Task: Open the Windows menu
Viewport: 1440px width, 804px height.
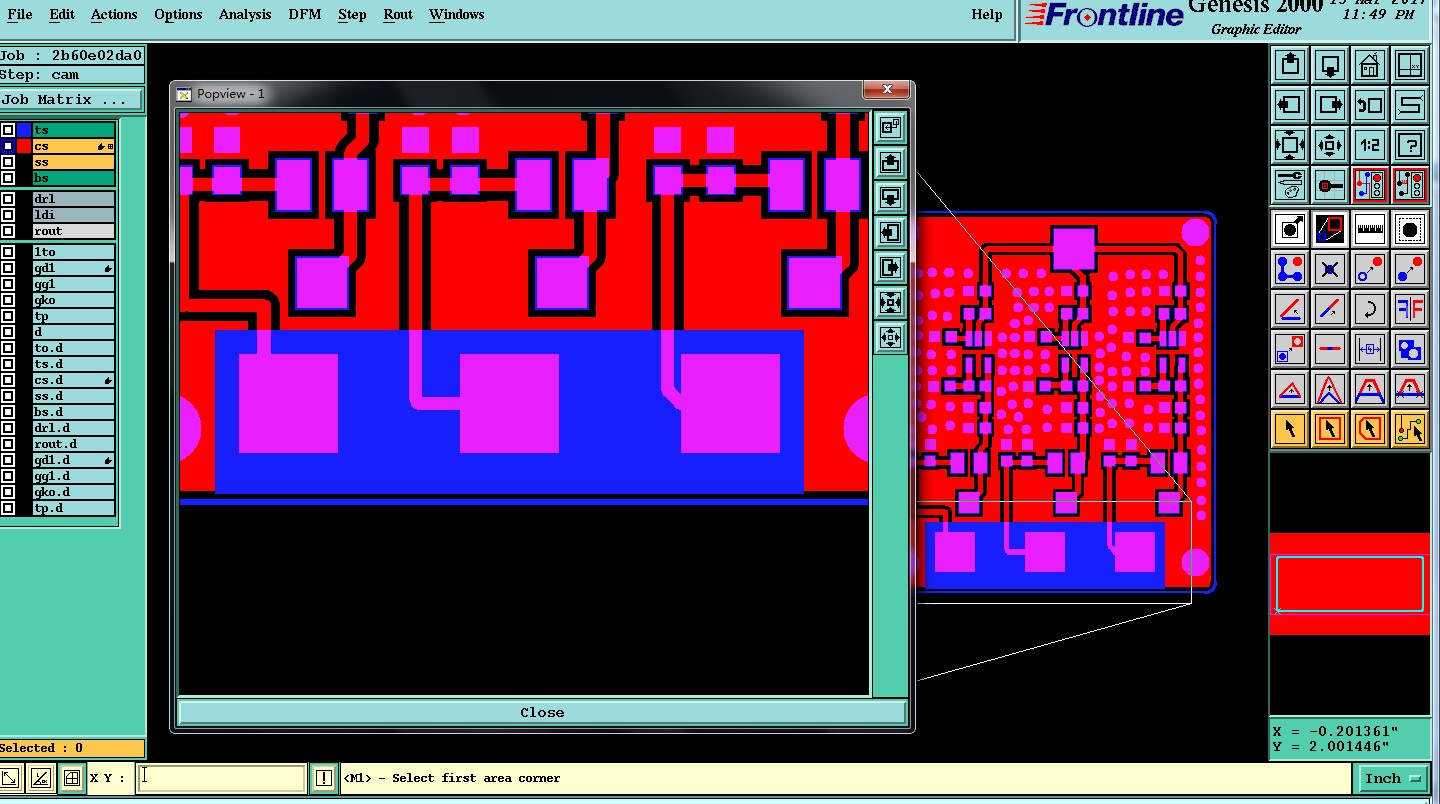Action: (456, 14)
